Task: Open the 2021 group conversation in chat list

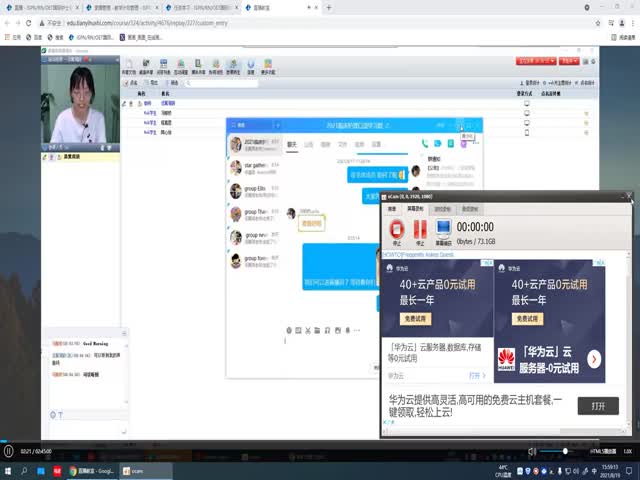Action: (x=255, y=144)
